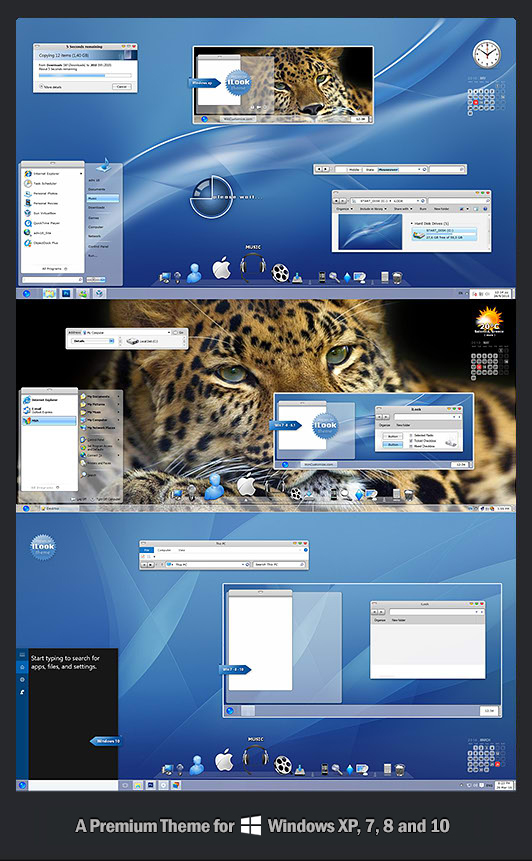Click the blue help icon in the This PC window
Image resolution: width=532 pixels, height=861 pixels.
[306, 550]
